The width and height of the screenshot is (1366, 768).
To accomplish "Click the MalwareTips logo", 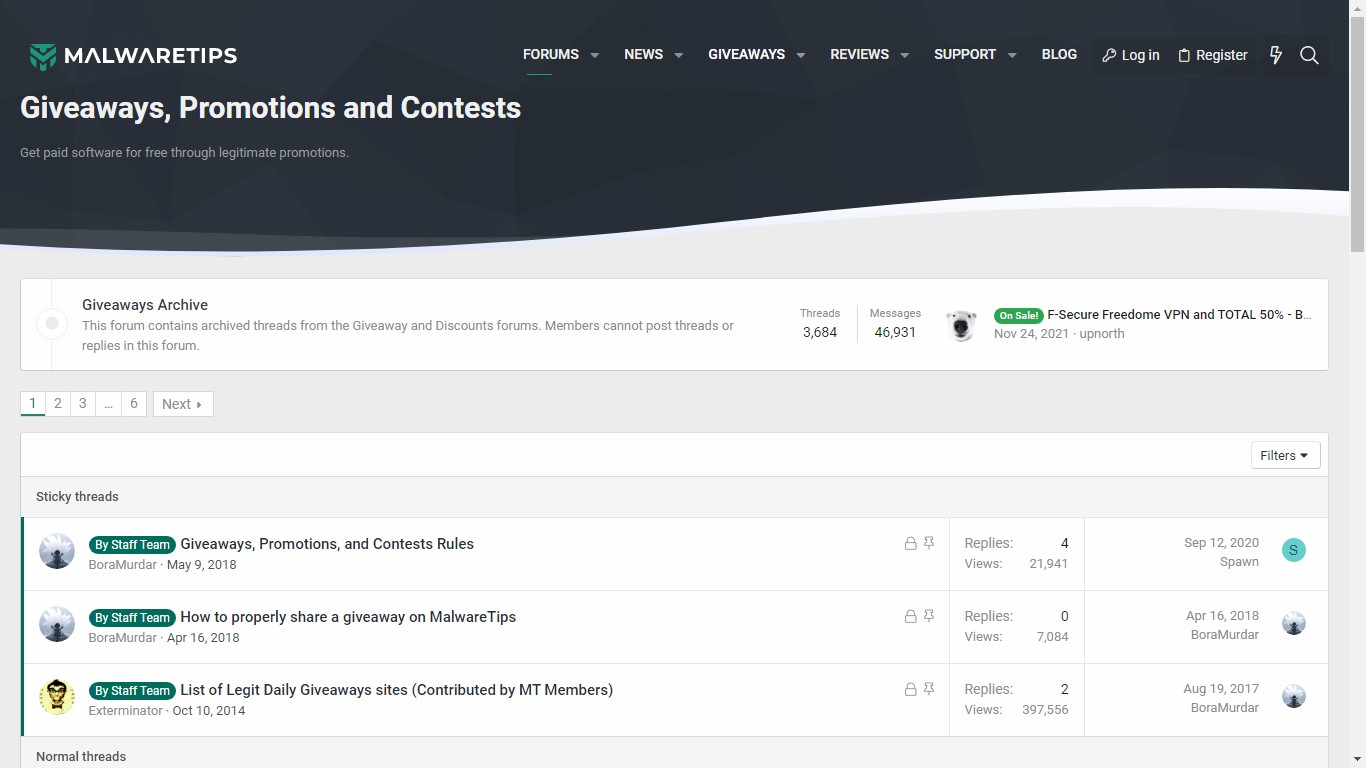I will [x=133, y=56].
